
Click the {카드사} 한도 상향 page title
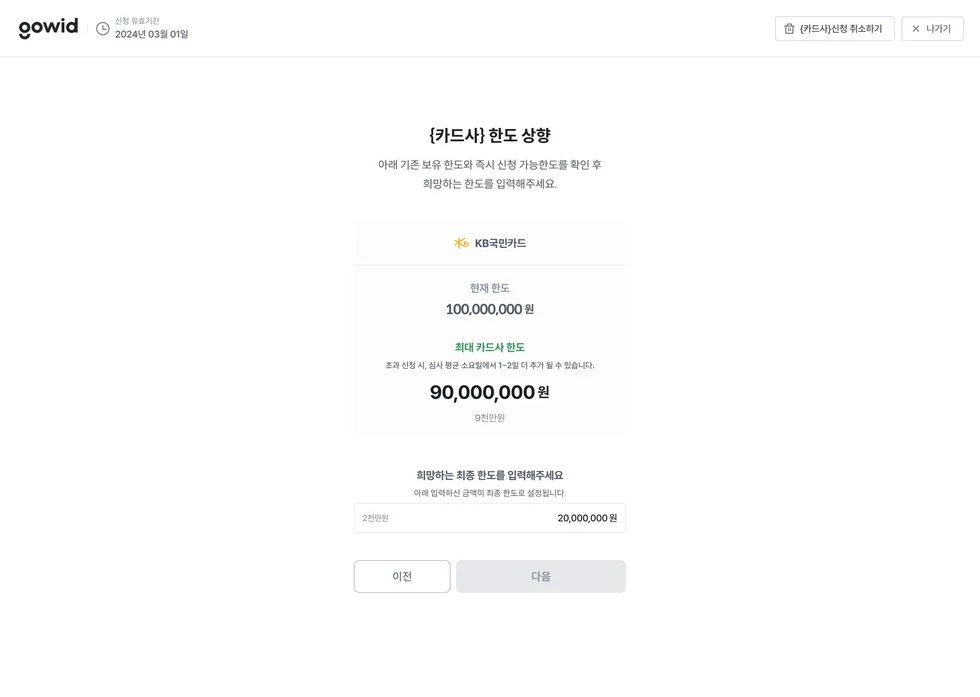tap(489, 136)
